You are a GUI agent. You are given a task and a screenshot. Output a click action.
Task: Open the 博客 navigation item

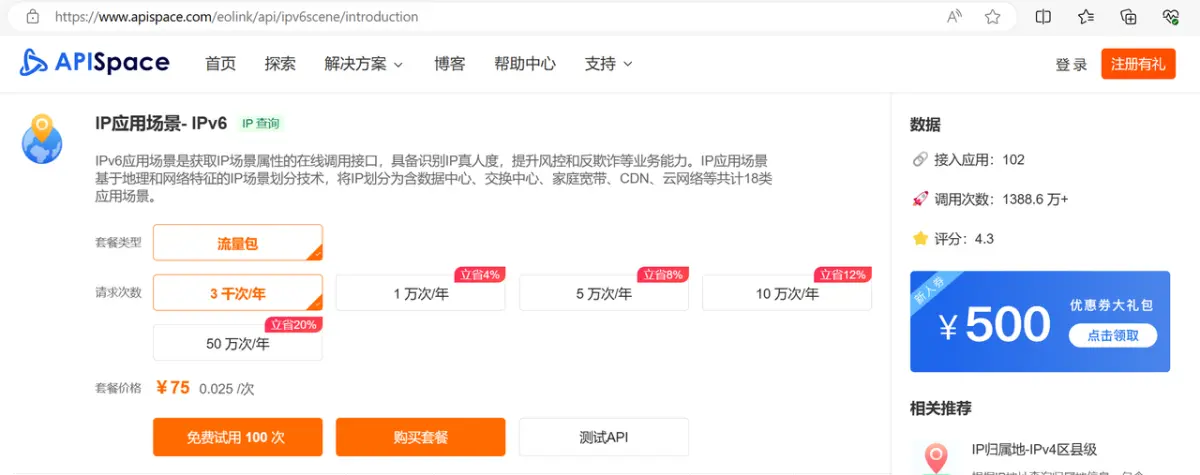tap(449, 64)
